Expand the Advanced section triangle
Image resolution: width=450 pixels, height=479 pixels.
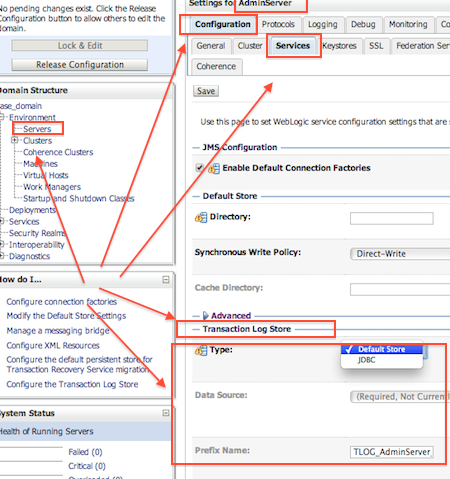pyautogui.click(x=206, y=315)
